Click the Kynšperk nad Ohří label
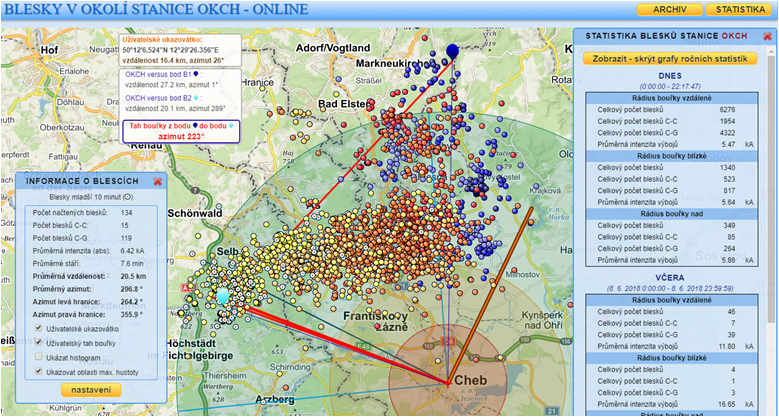Screen dimensions: 779x417 tap(545, 321)
